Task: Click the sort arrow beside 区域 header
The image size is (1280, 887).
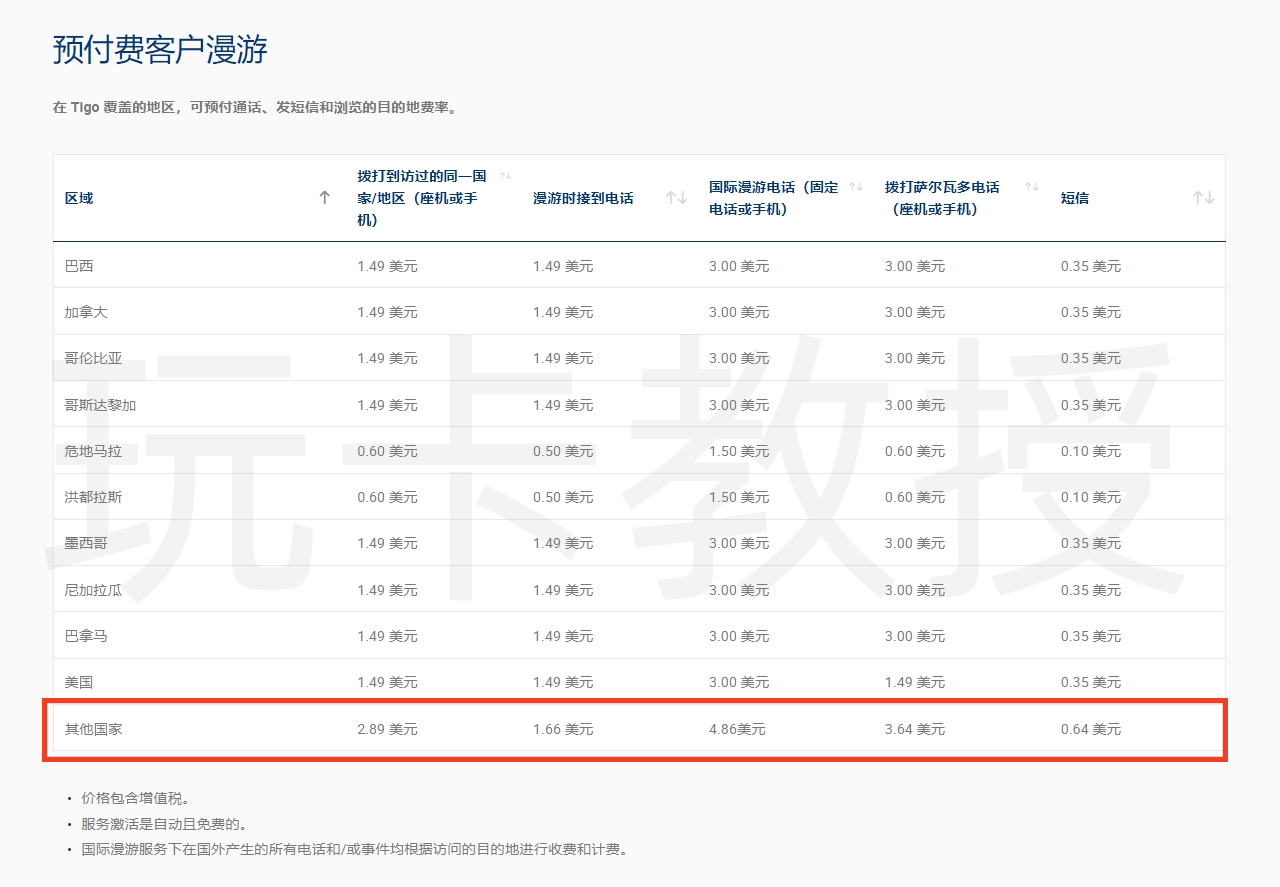Action: click(324, 198)
